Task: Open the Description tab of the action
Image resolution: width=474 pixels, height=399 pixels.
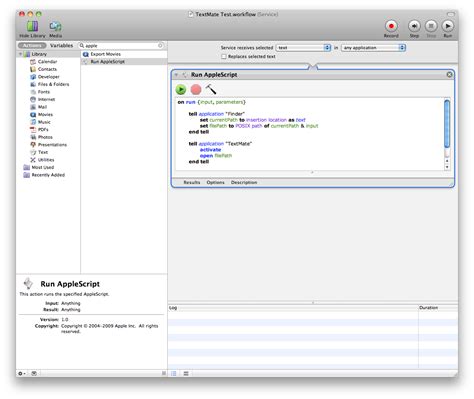Action: click(x=244, y=182)
